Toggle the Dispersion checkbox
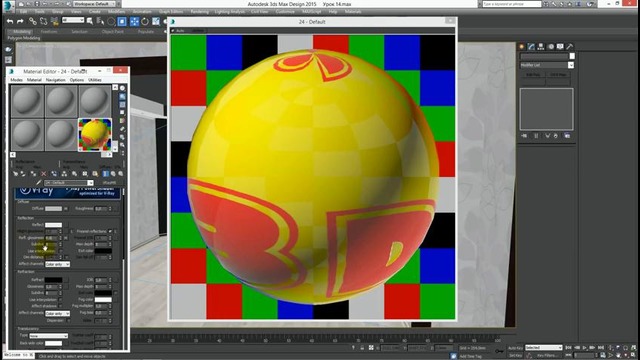The height and width of the screenshot is (360, 640). (x=68, y=320)
